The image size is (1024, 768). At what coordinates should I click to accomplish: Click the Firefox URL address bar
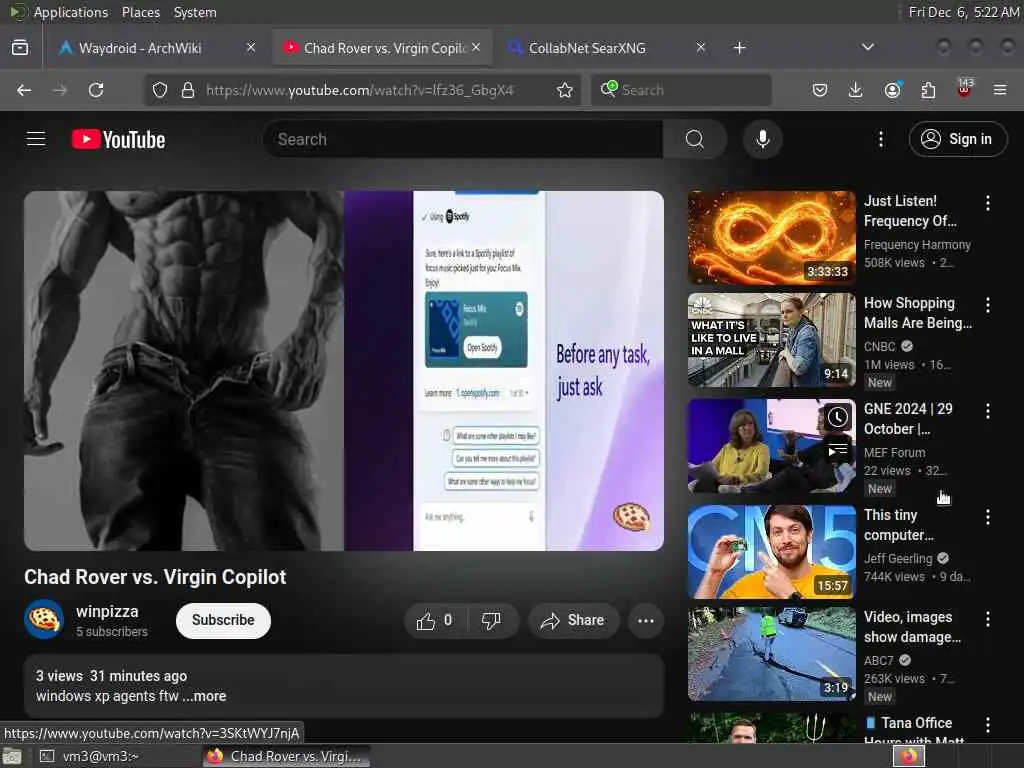coord(362,90)
